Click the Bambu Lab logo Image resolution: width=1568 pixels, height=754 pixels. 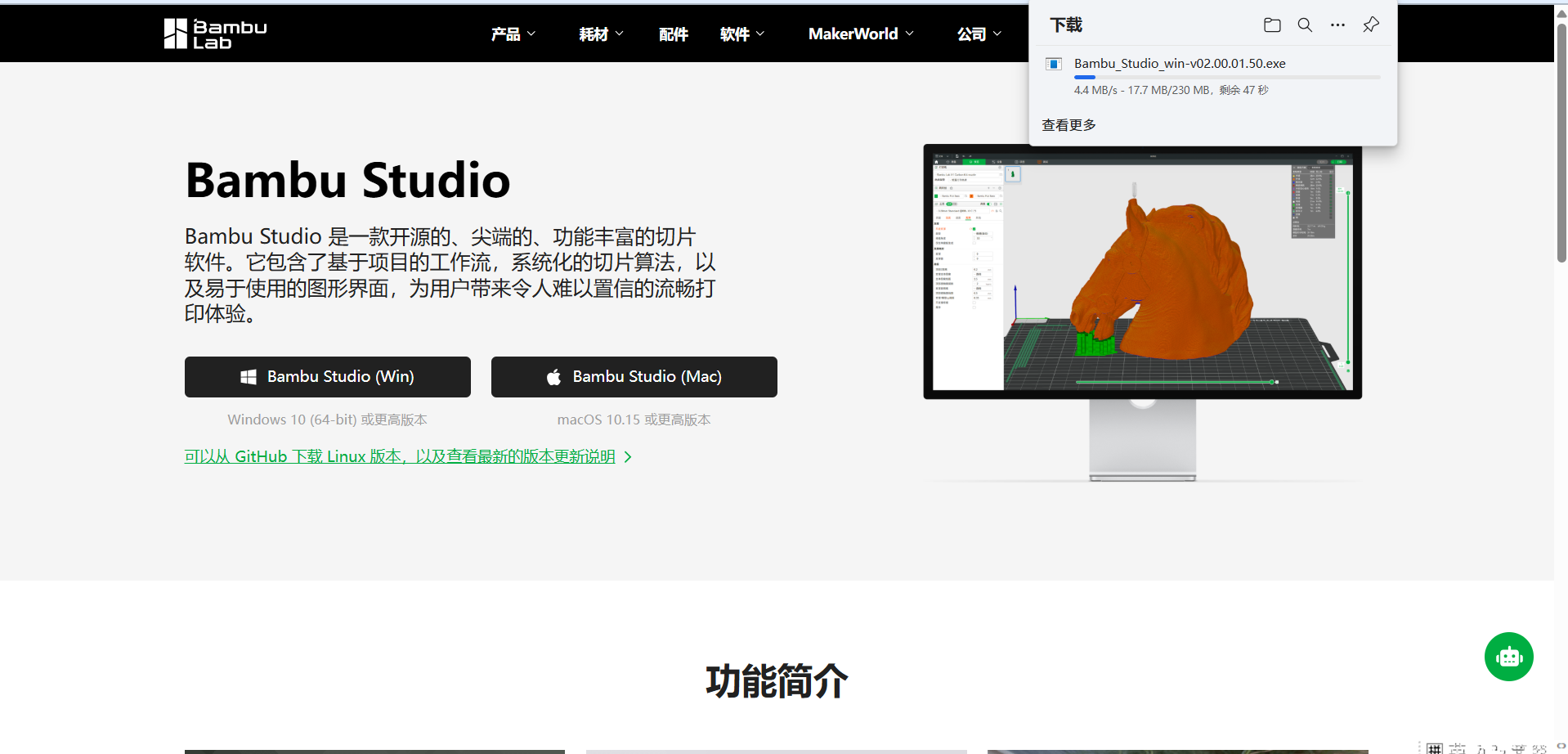tap(216, 34)
